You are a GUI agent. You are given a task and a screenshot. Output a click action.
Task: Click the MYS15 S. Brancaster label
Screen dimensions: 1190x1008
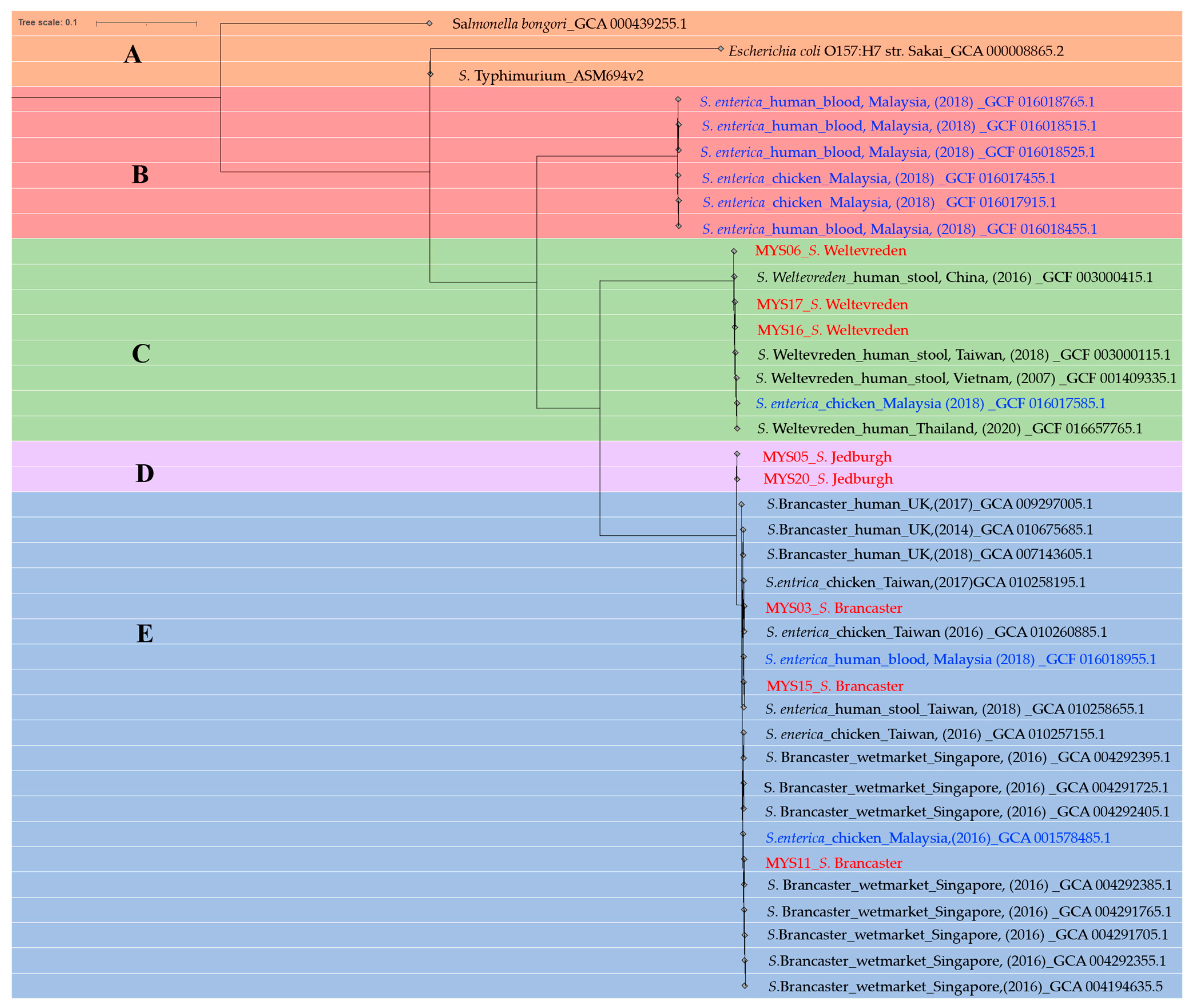click(835, 686)
